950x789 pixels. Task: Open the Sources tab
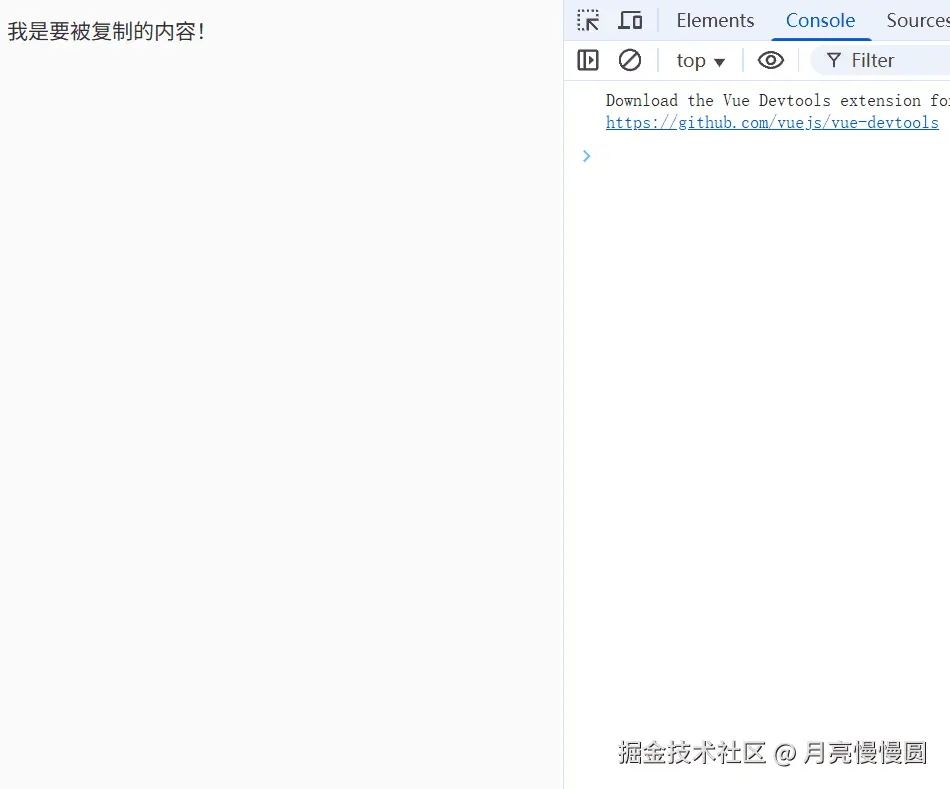916,20
